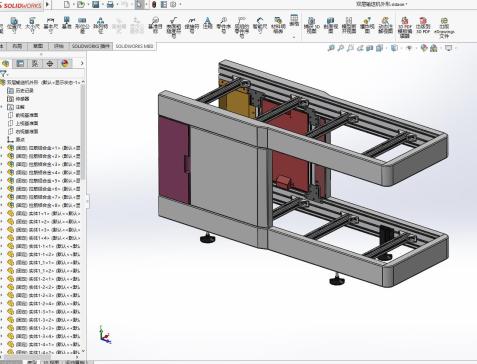Viewport: 477px width, 364px height.
Task: Switch to ConfigurationManager panel tab
Action: pos(35,63)
